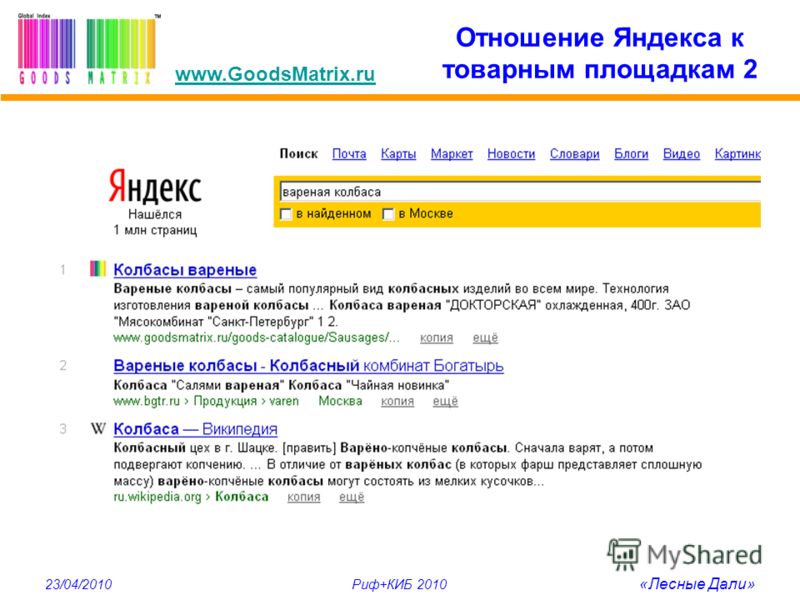Screen dimensions: 800x600
Task: Click the "Москва" region label in the bgtr result
Action: click(x=340, y=401)
